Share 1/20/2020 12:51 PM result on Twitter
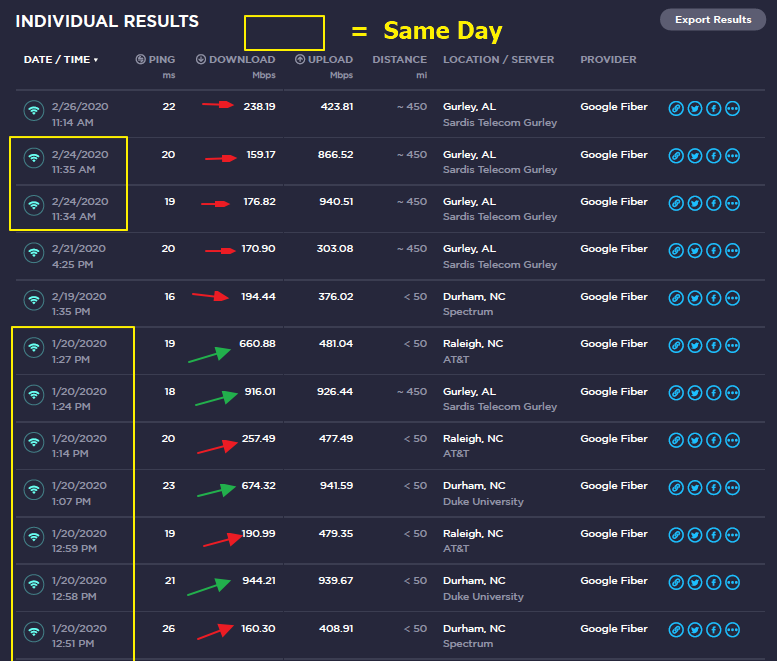This screenshot has height=661, width=777. tap(695, 630)
